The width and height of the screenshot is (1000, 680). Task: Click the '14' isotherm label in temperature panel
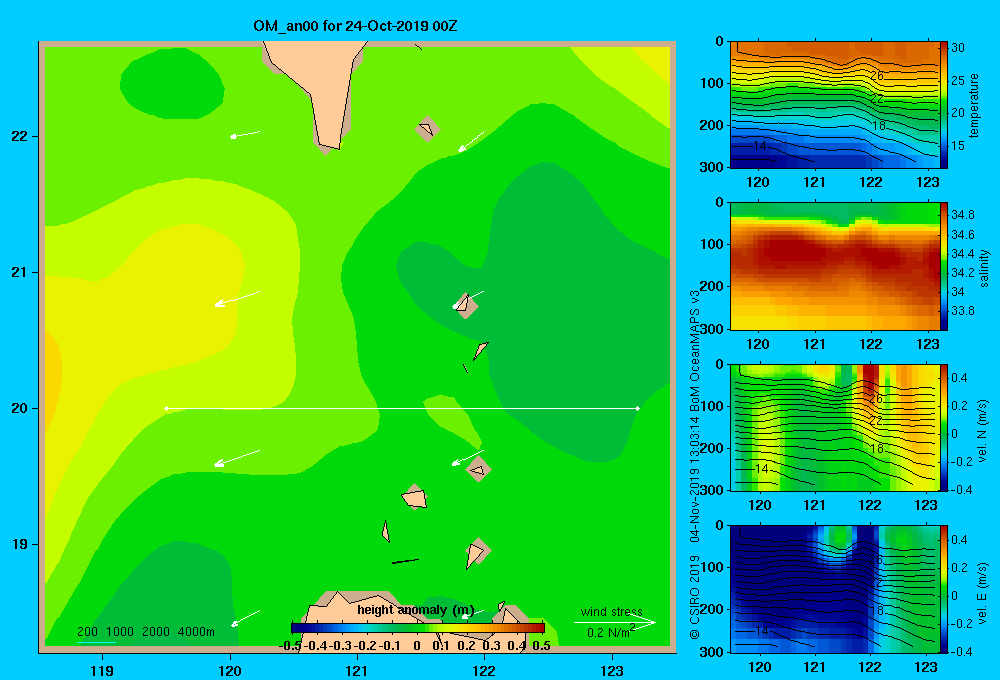pyautogui.click(x=759, y=146)
